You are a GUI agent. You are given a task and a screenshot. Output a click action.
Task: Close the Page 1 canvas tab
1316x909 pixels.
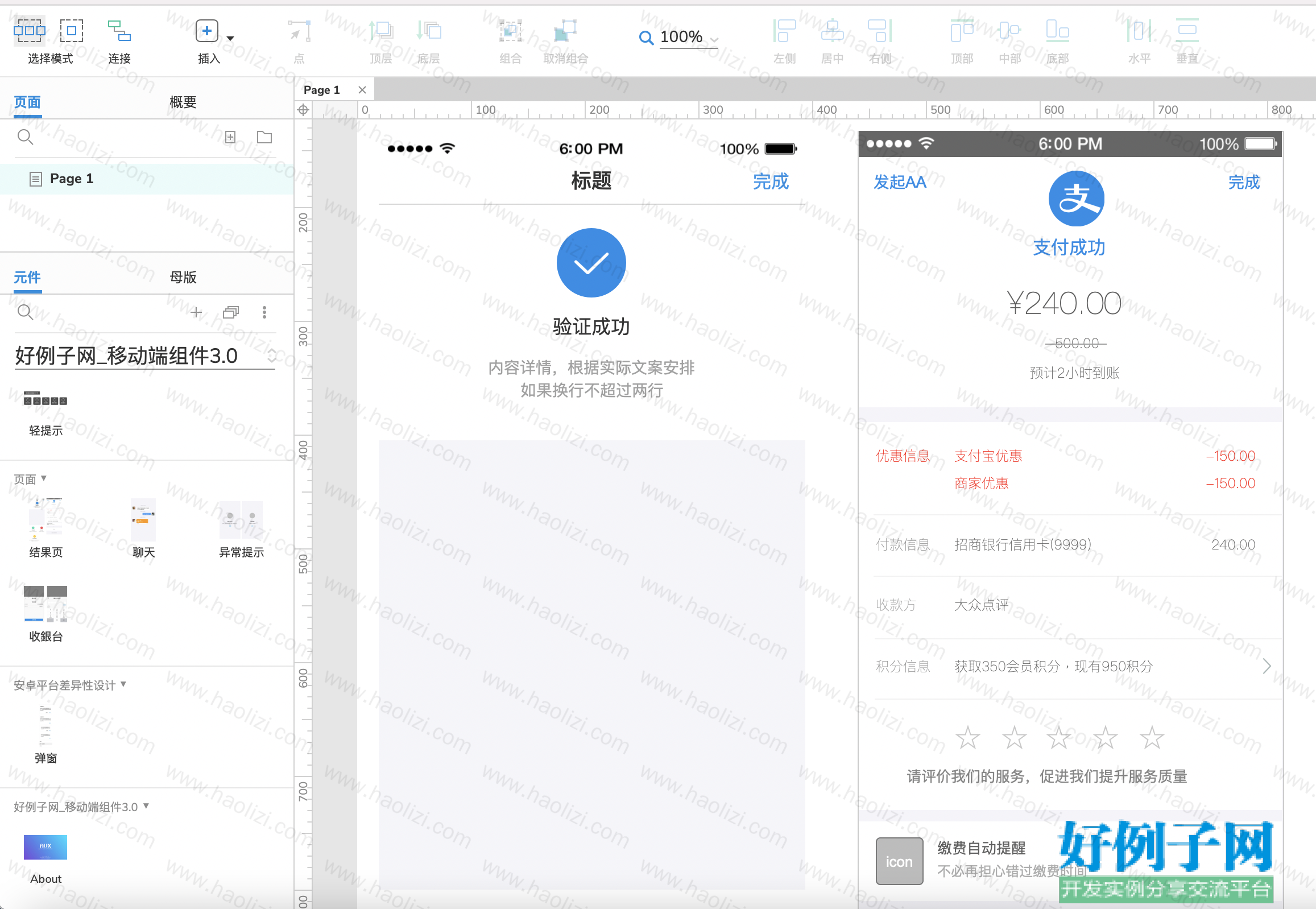tap(362, 90)
